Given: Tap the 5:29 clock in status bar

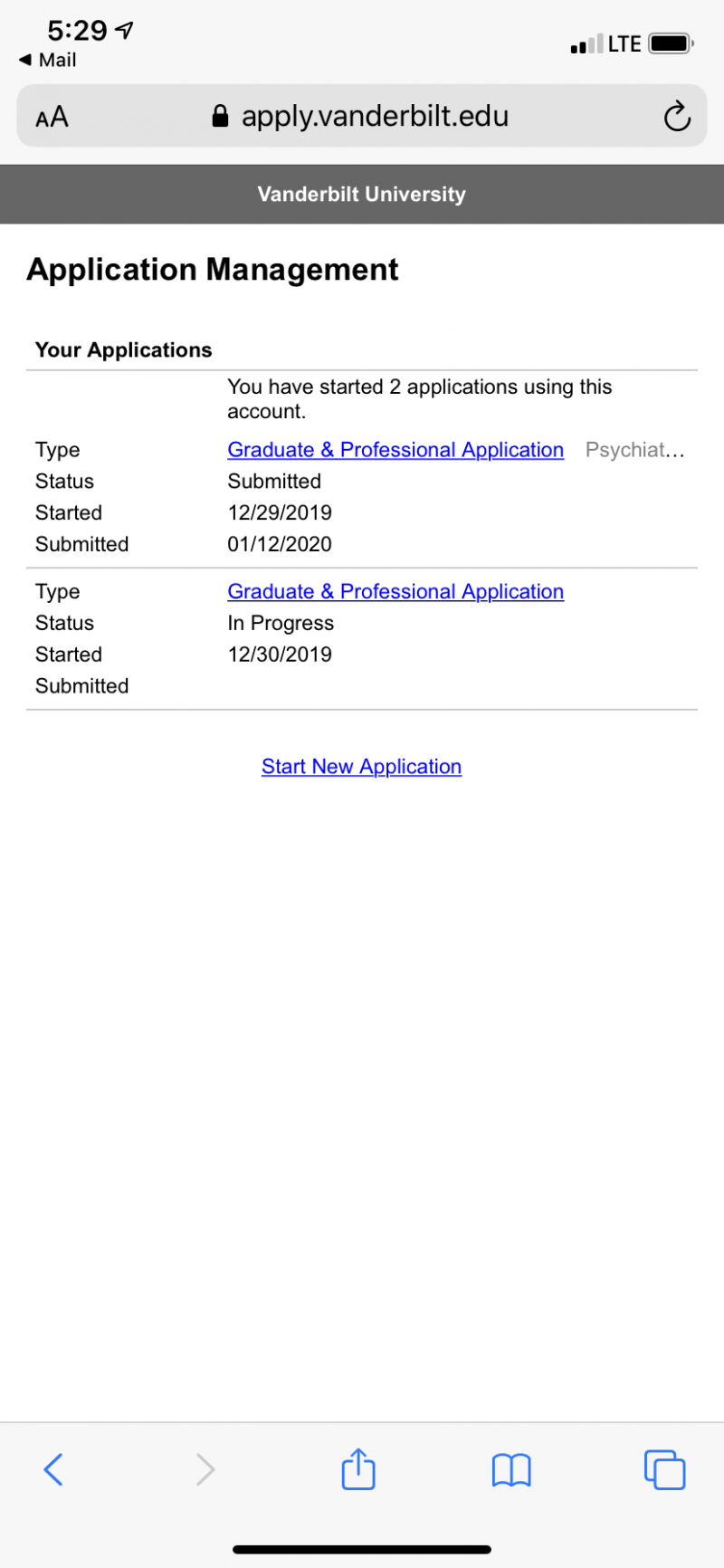Looking at the screenshot, I should 77,31.
